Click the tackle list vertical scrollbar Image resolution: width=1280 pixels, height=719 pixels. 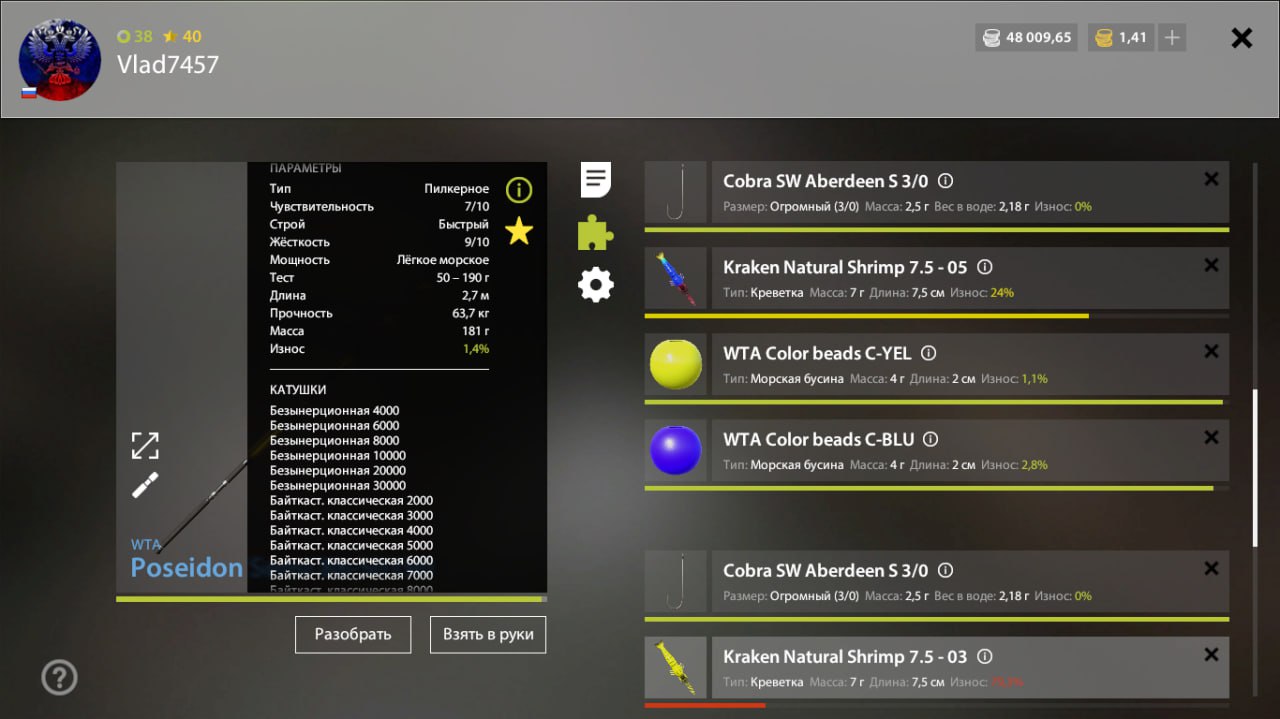(1255, 468)
